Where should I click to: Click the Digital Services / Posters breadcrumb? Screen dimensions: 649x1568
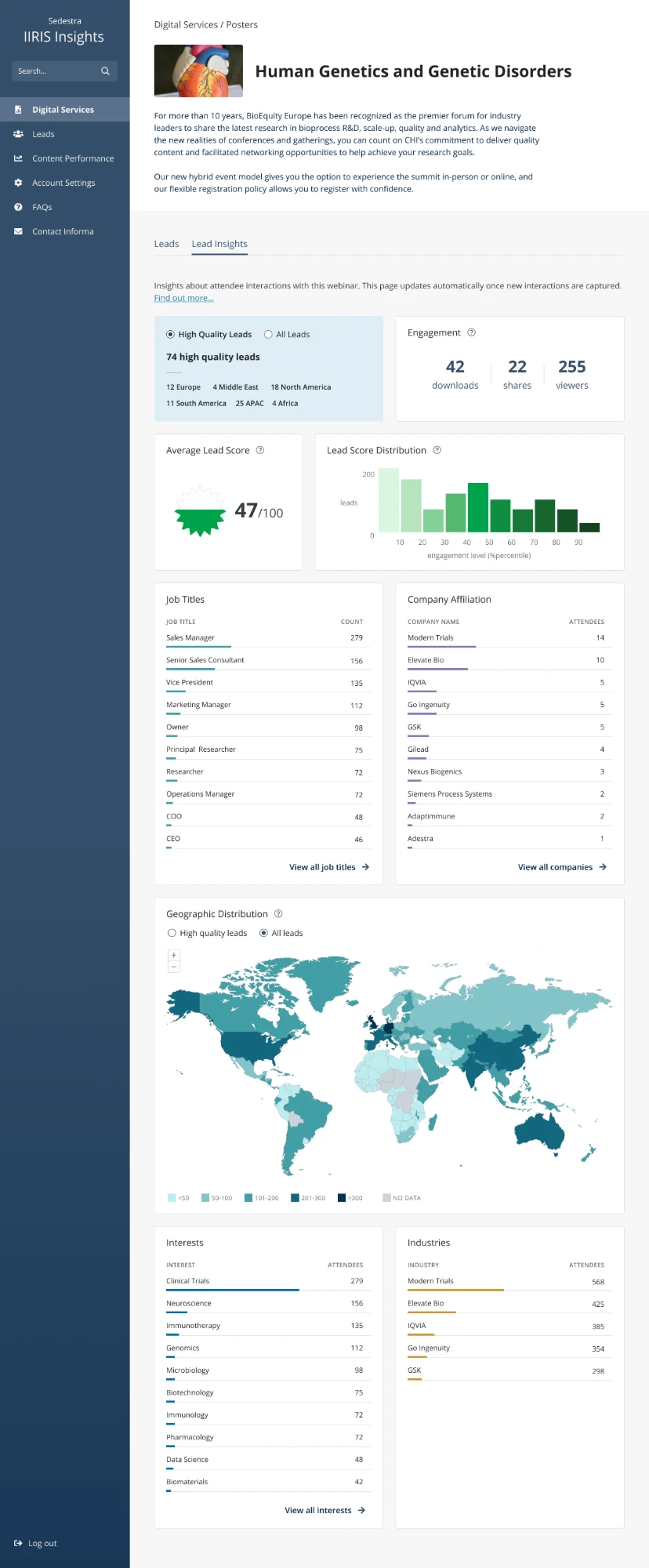(206, 25)
